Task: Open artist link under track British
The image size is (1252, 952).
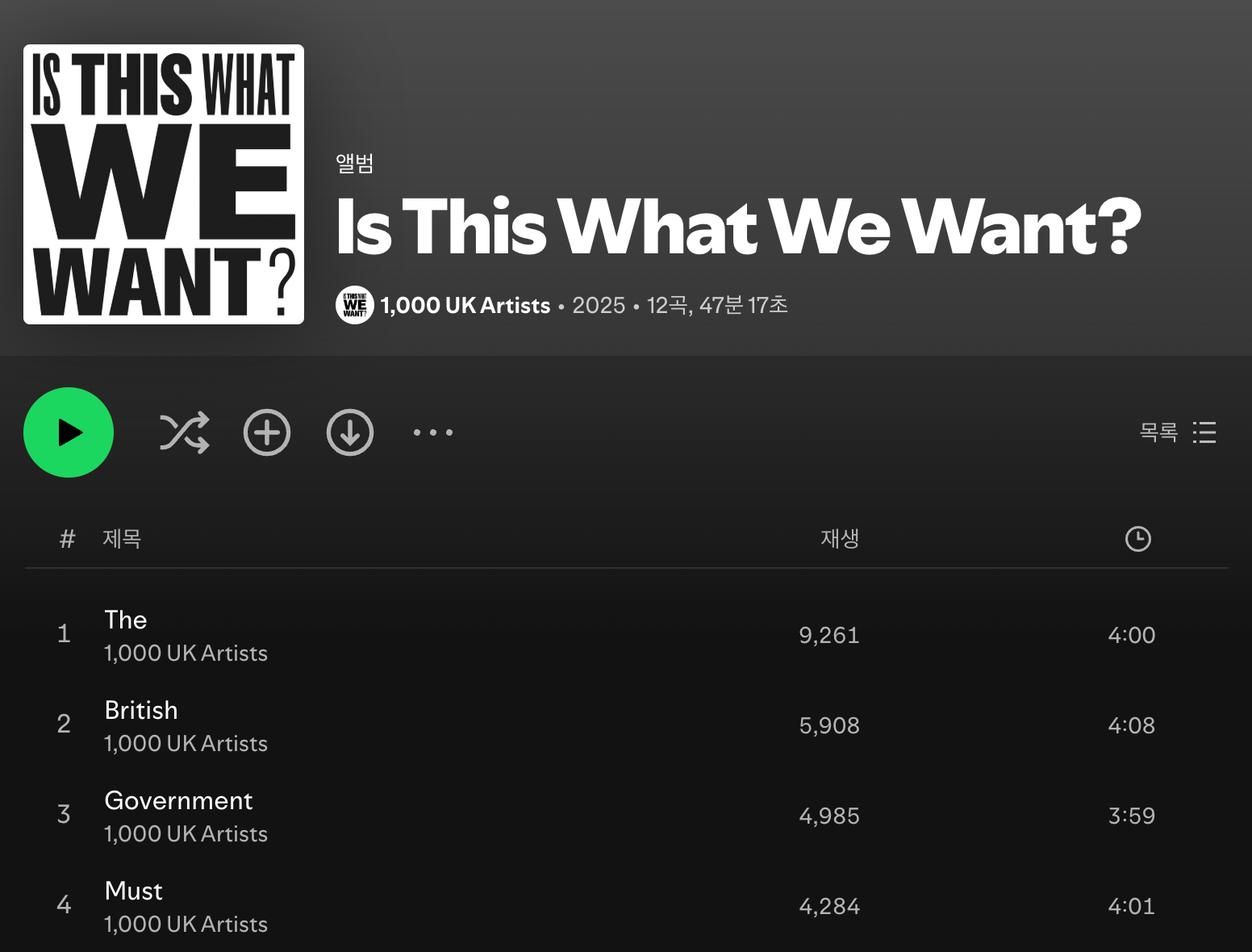Action: 186,743
